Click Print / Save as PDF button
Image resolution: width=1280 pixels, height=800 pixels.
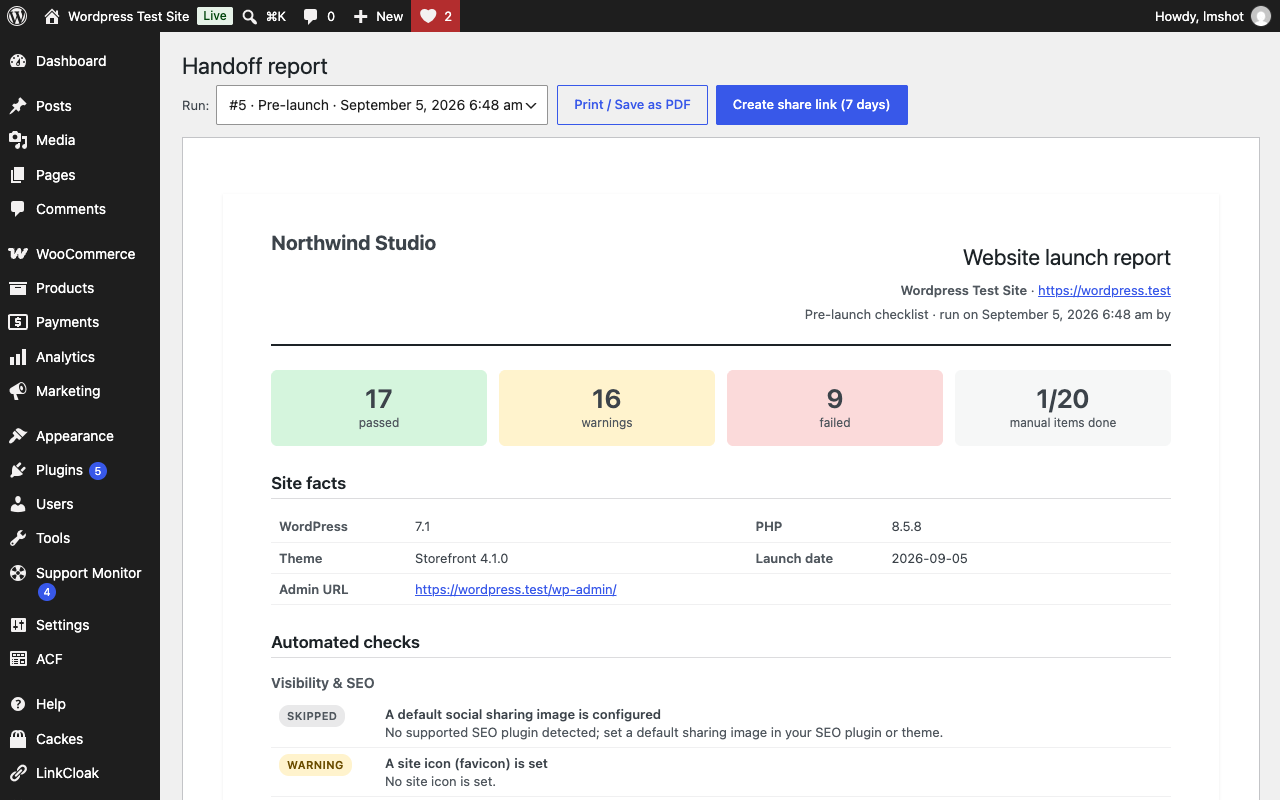632,105
